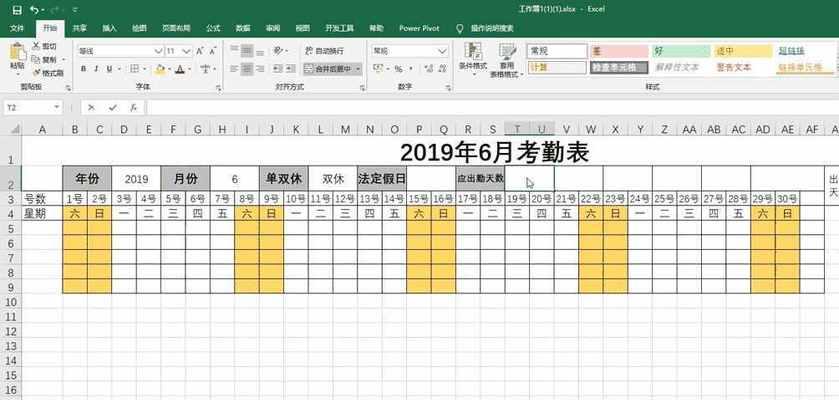Expand the Name Box dropdown arrow
839x400 pixels.
point(57,107)
